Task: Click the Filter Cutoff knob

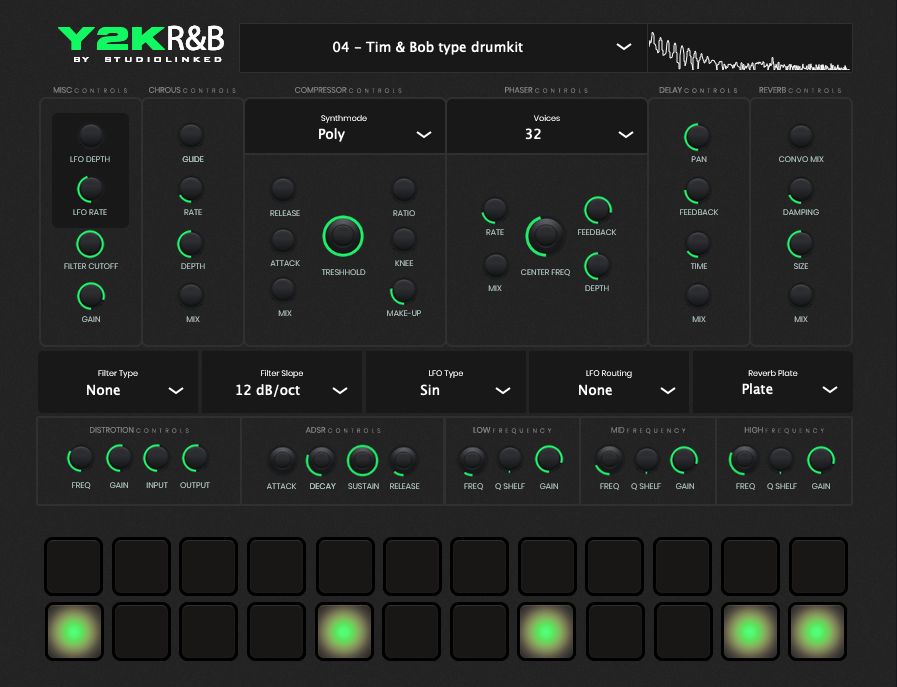Action: pyautogui.click(x=90, y=242)
